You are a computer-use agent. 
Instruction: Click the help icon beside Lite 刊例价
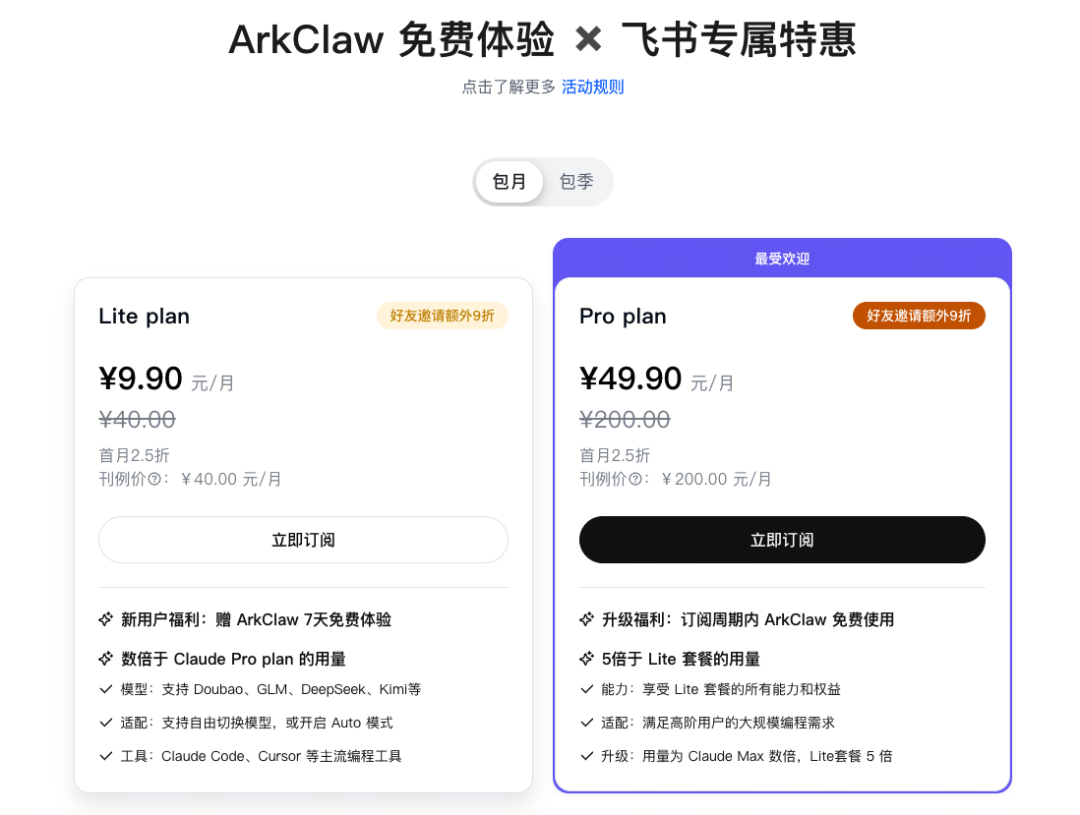155,480
